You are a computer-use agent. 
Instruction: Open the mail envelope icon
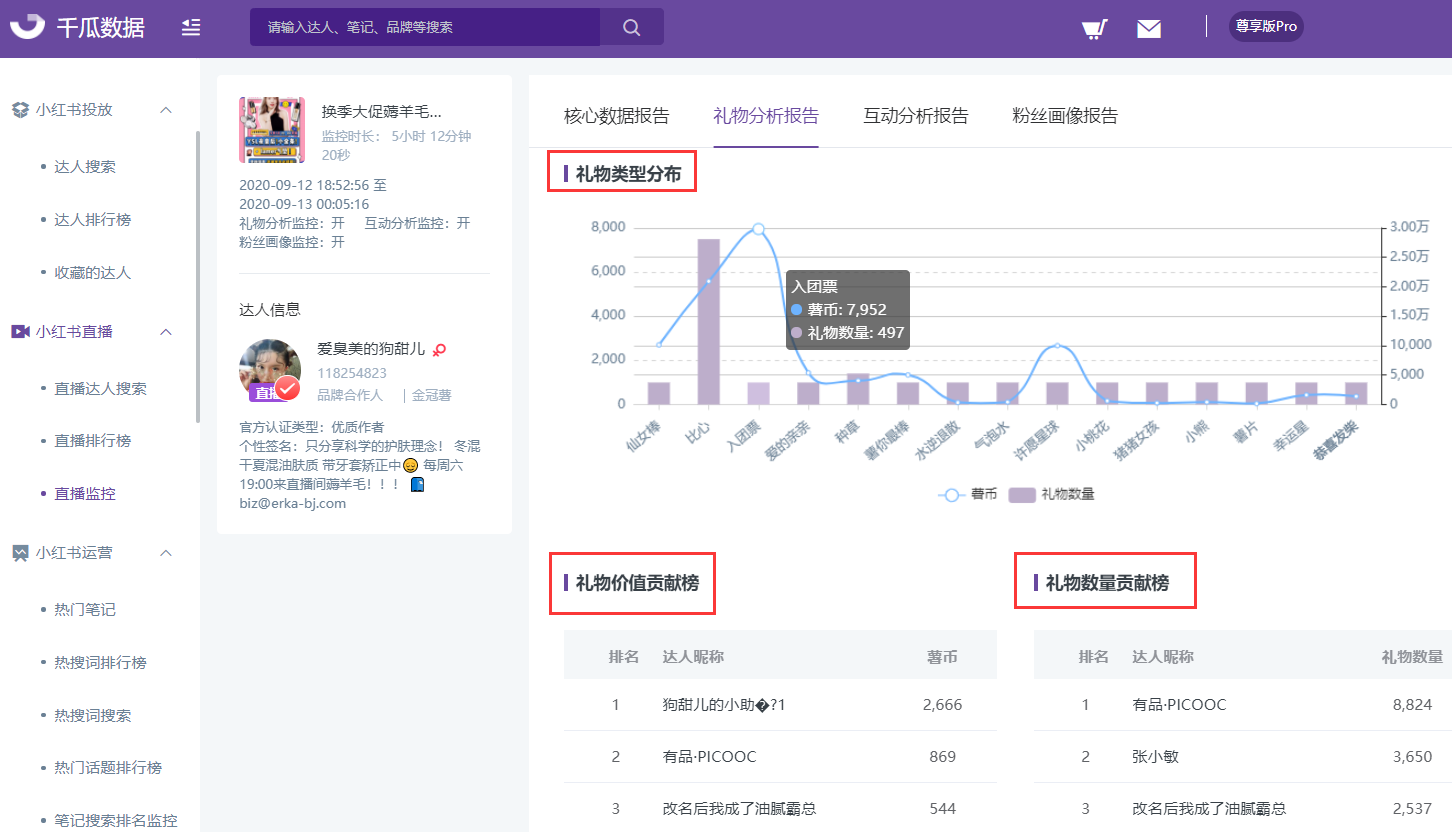(1149, 29)
